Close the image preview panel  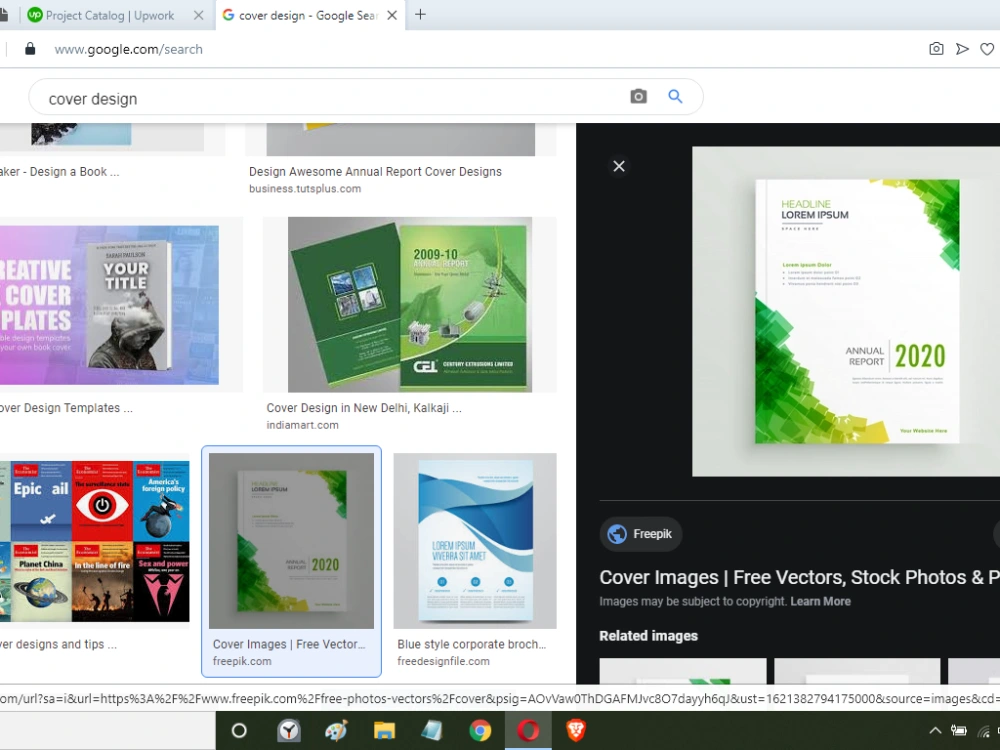point(619,166)
